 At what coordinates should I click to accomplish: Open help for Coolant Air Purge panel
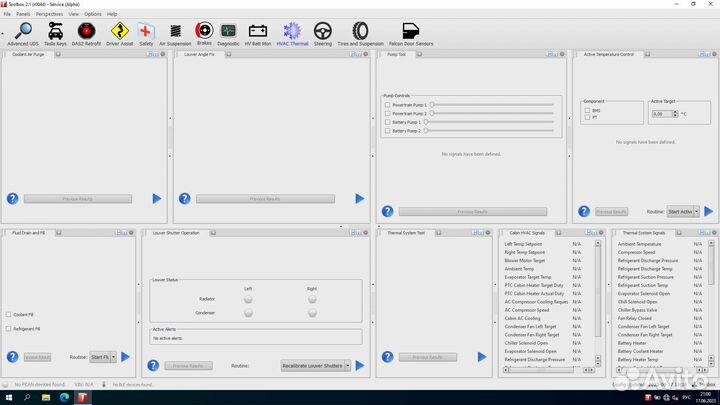pyautogui.click(x=12, y=198)
